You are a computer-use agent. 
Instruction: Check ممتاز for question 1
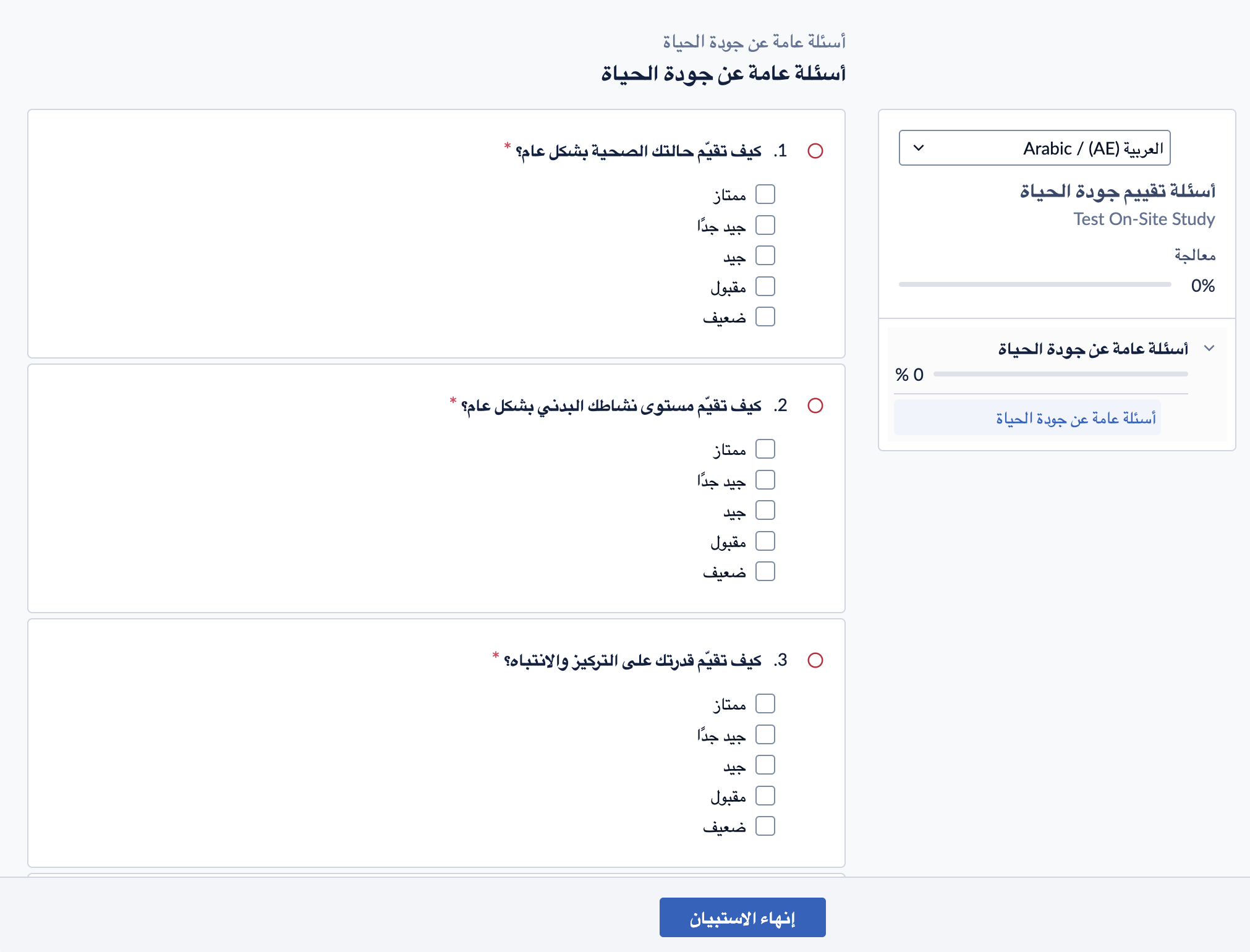pyautogui.click(x=765, y=194)
